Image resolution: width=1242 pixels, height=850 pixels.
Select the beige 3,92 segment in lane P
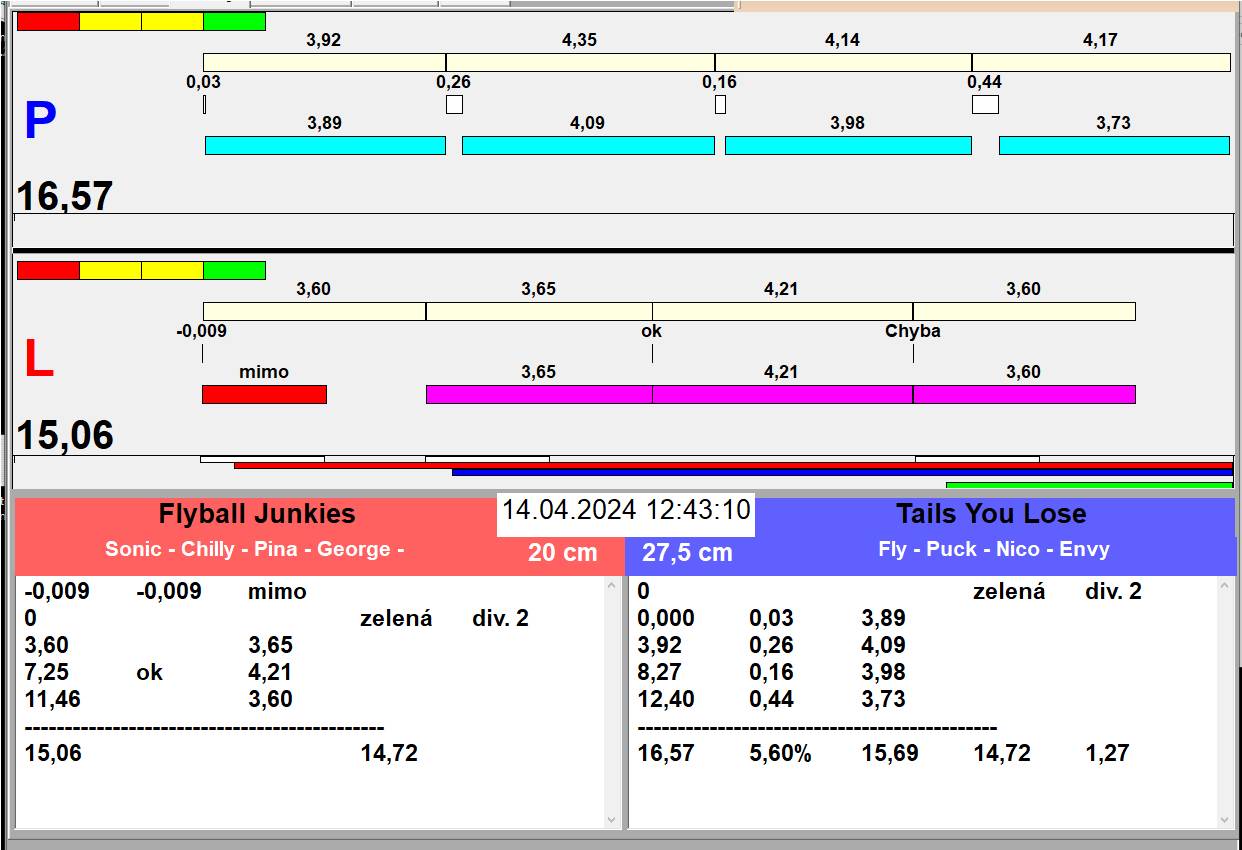coord(324,62)
